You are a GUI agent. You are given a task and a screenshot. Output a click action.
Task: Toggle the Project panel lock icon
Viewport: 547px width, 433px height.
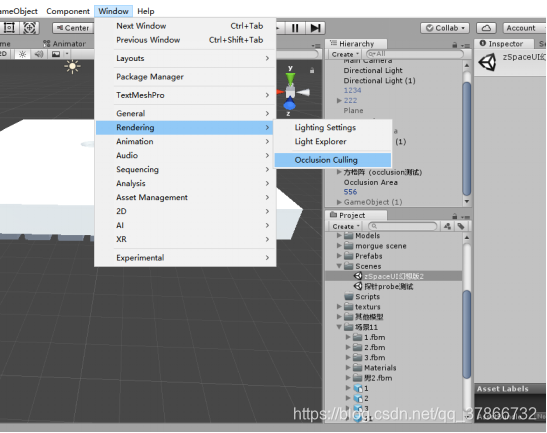coord(455,216)
